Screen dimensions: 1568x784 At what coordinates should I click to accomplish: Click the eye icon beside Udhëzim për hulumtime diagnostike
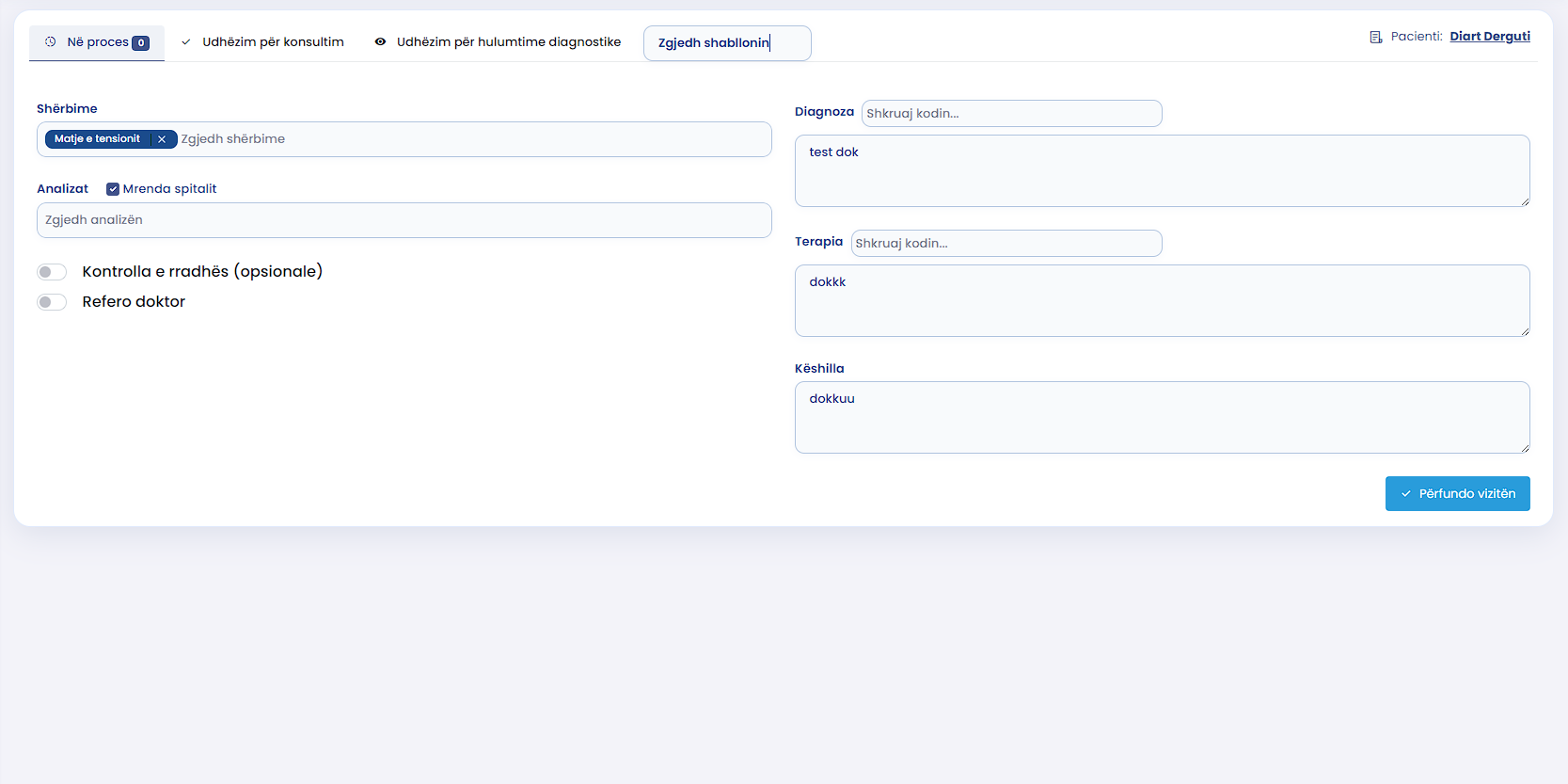(x=380, y=42)
